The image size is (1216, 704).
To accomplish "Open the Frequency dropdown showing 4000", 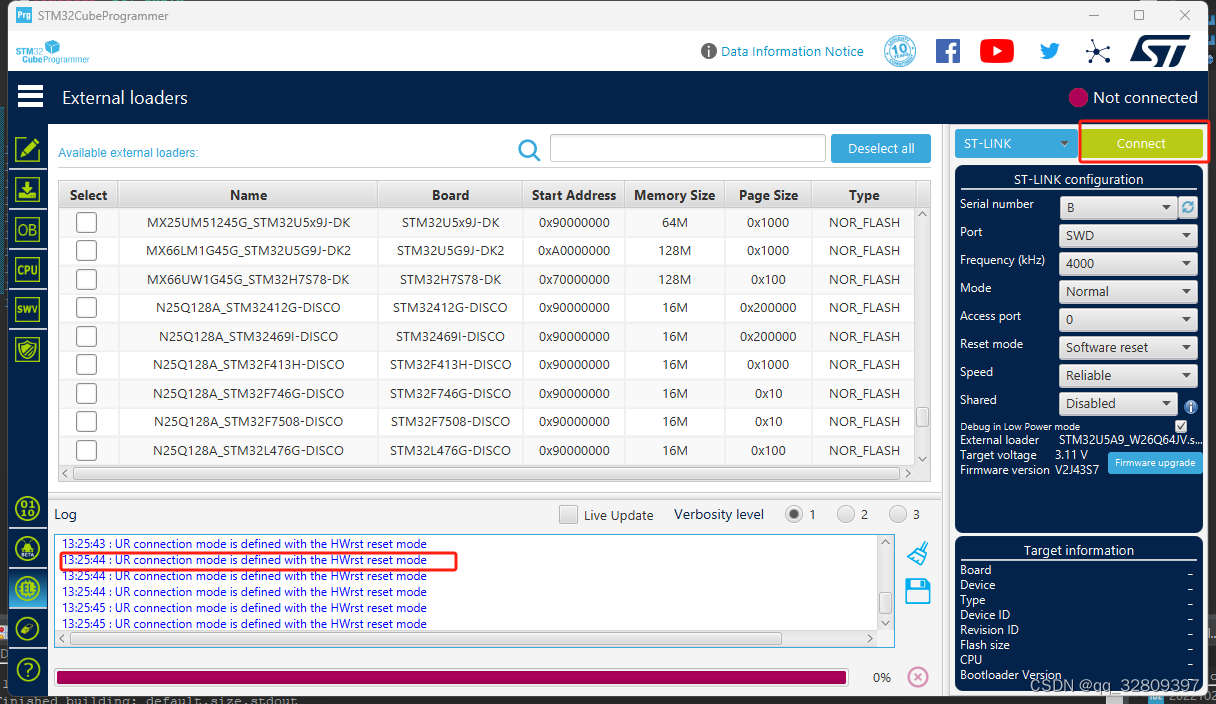I will coord(1129,263).
